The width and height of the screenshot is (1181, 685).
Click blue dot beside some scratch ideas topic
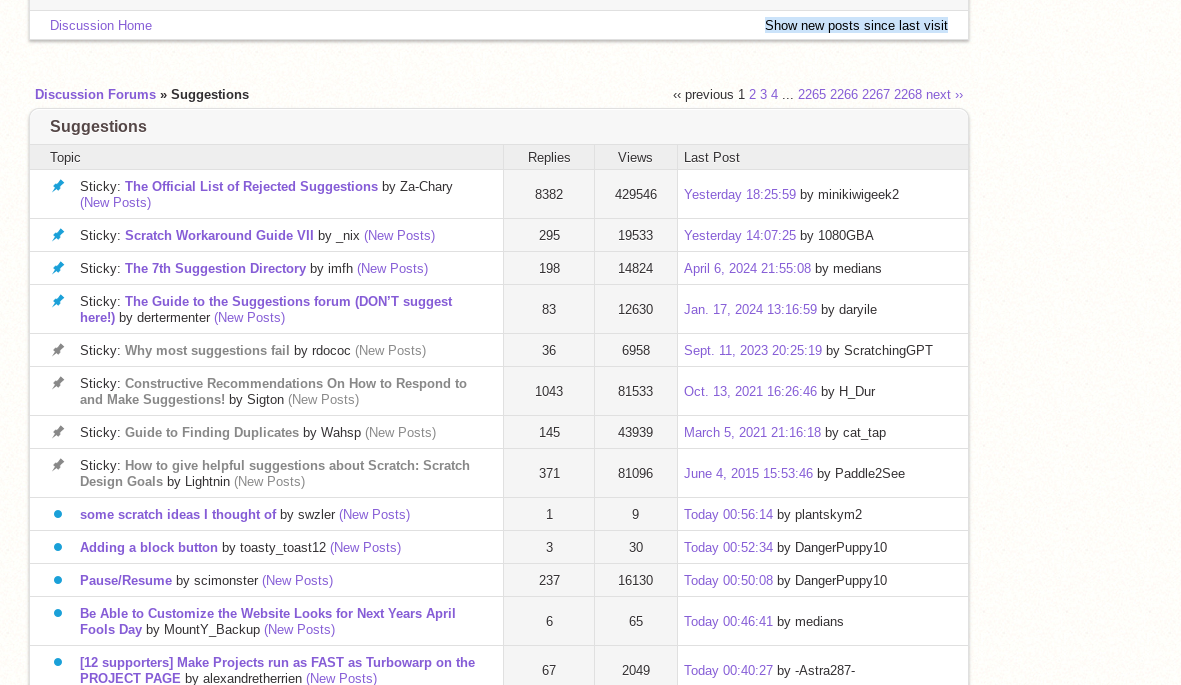(58, 514)
